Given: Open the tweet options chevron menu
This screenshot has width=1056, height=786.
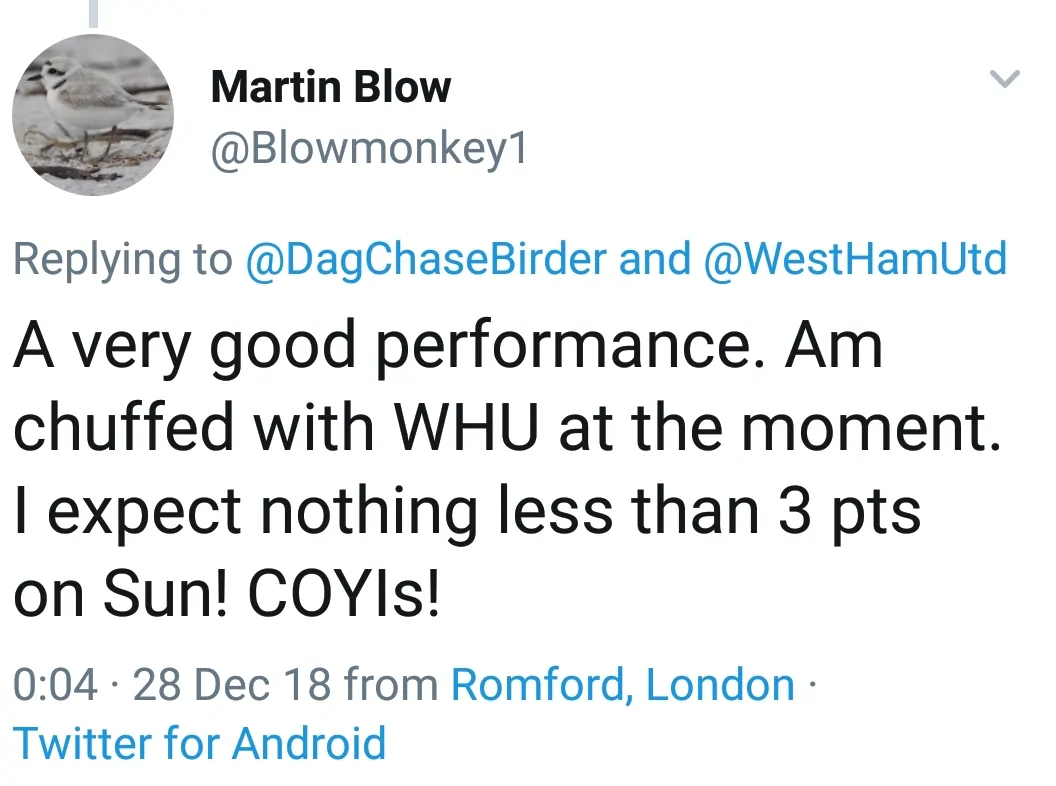Looking at the screenshot, I should 1004,80.
